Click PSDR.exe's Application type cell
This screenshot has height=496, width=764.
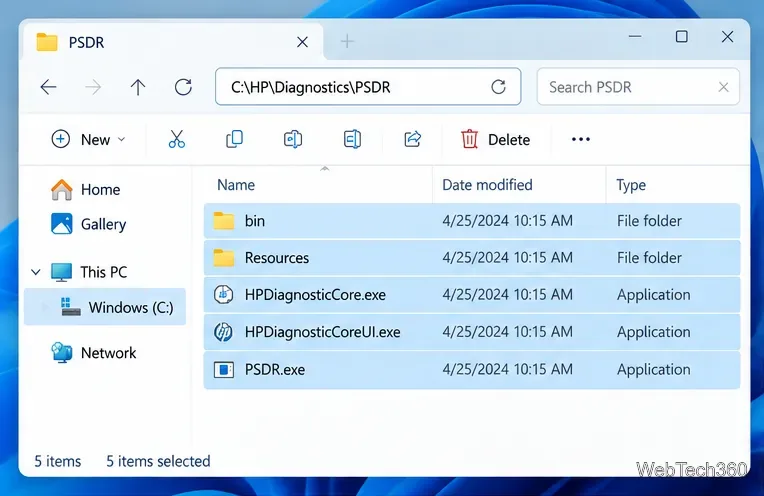(x=653, y=369)
